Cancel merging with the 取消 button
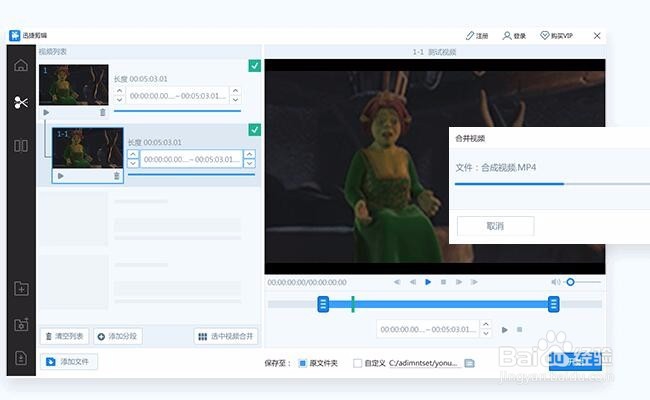Screen dimensions: 650x400 495,226
